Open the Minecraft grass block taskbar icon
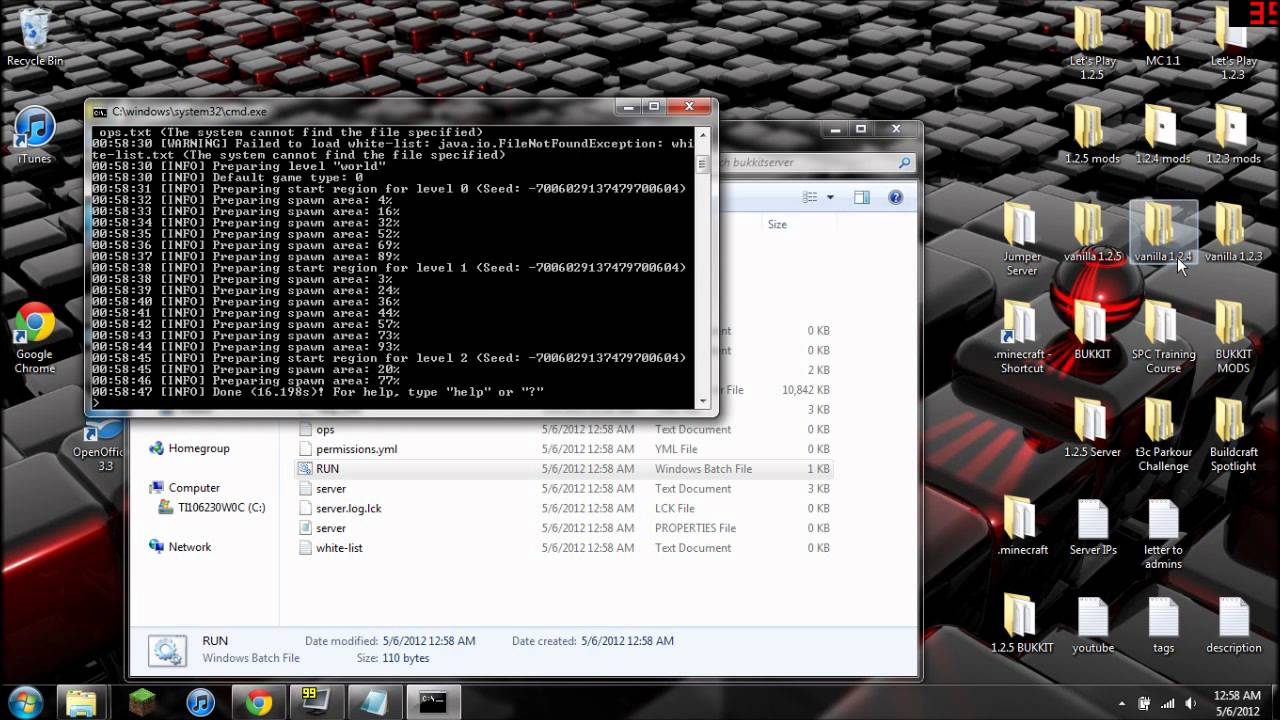1280x720 pixels. pyautogui.click(x=143, y=702)
